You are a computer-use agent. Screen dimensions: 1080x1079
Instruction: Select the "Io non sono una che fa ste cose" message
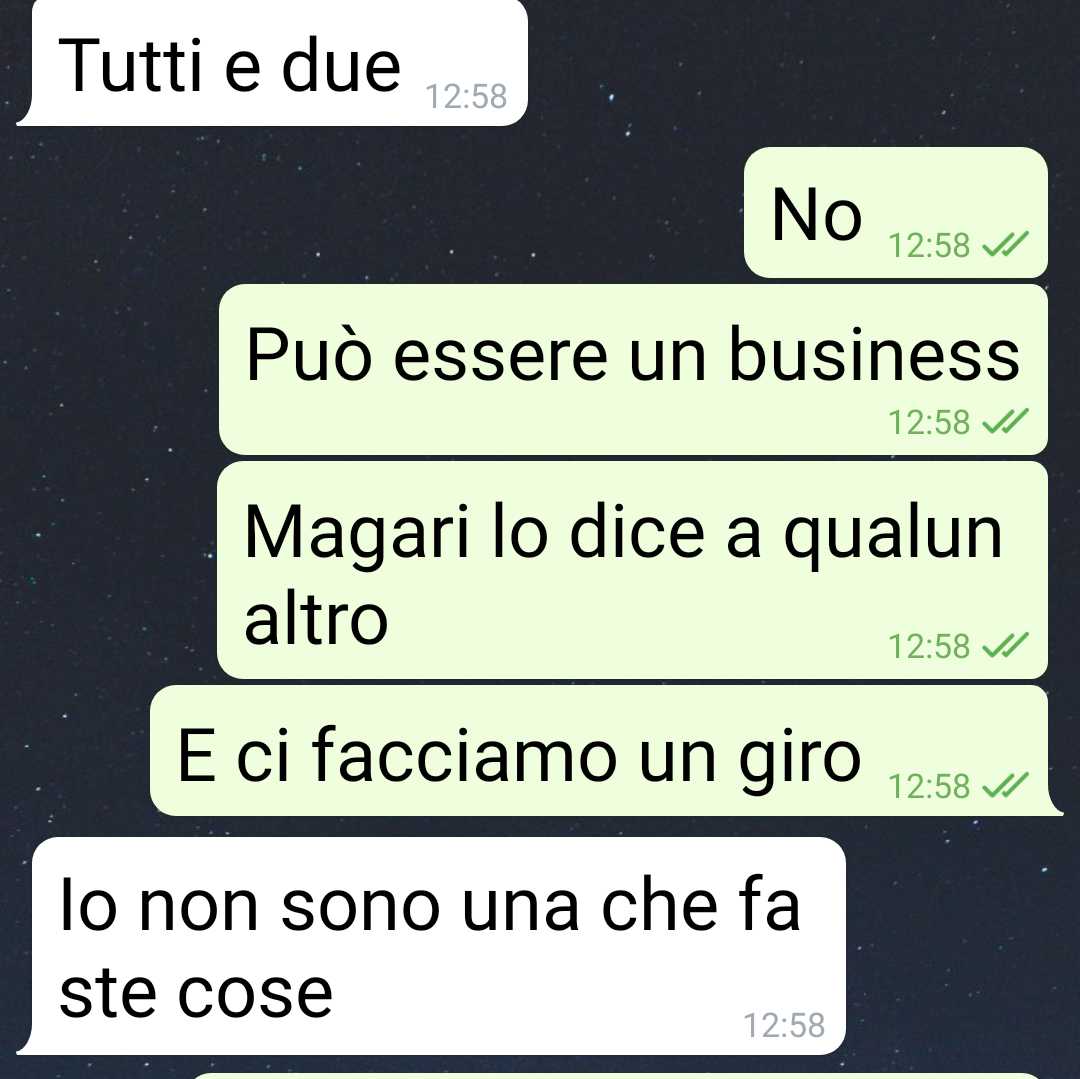(x=431, y=945)
